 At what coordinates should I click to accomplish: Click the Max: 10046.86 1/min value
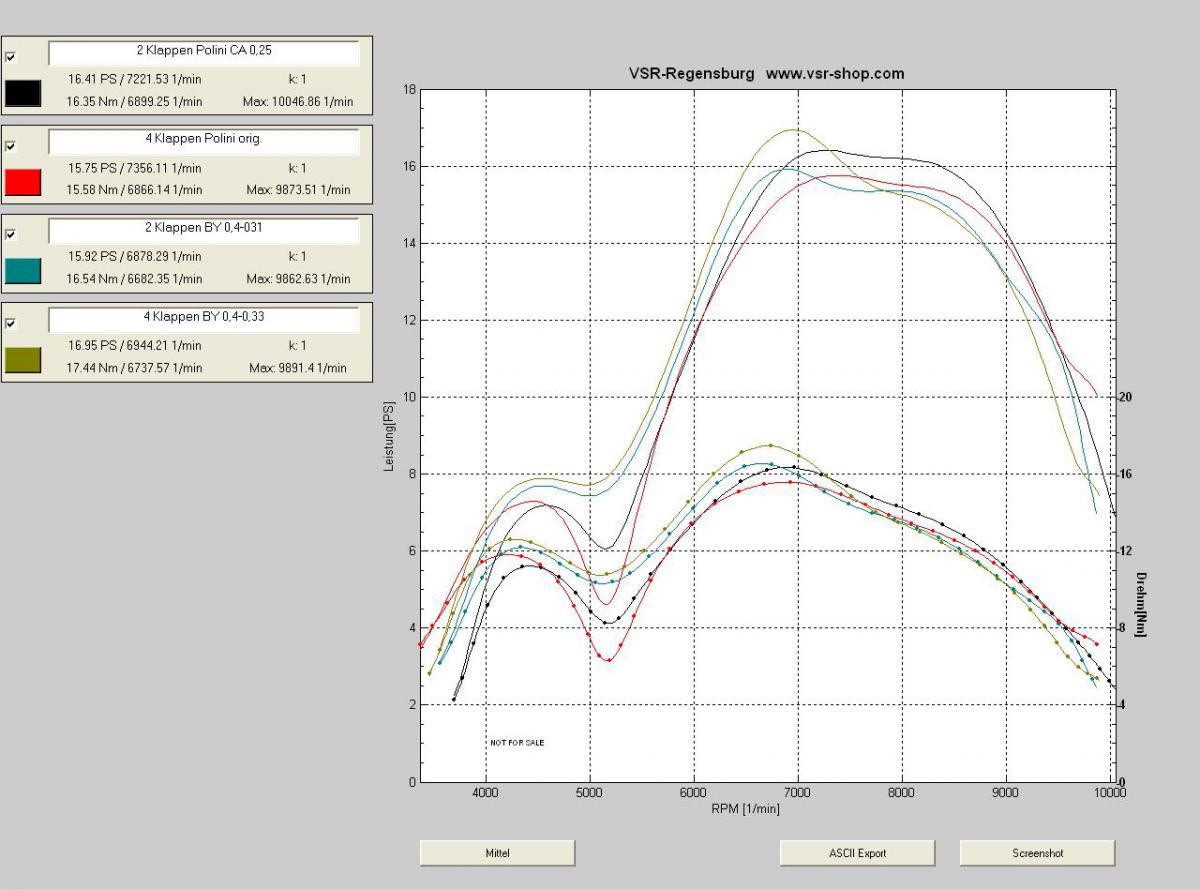tap(297, 101)
